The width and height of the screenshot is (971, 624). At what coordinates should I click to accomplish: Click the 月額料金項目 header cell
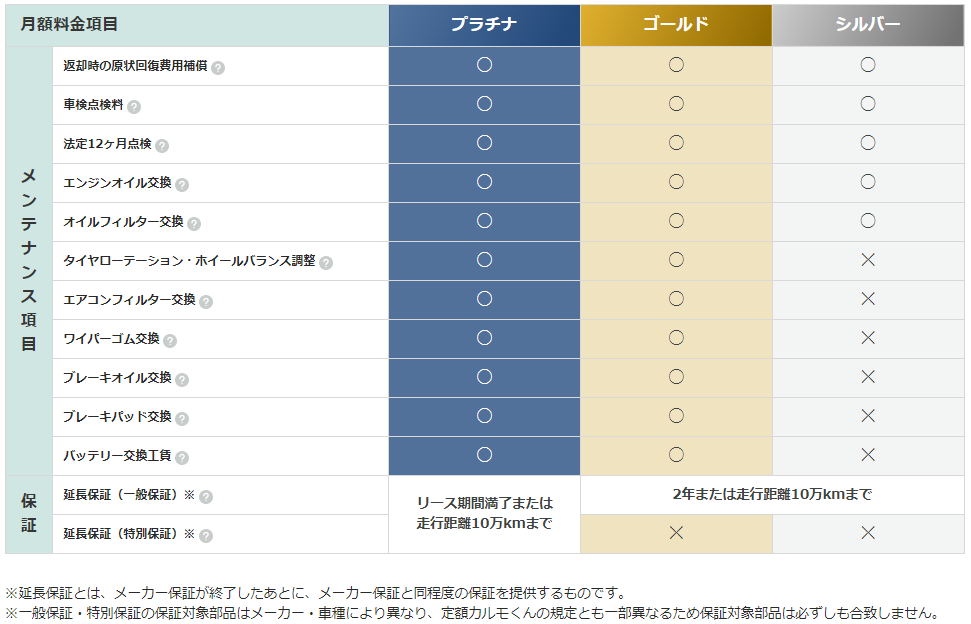coord(197,25)
